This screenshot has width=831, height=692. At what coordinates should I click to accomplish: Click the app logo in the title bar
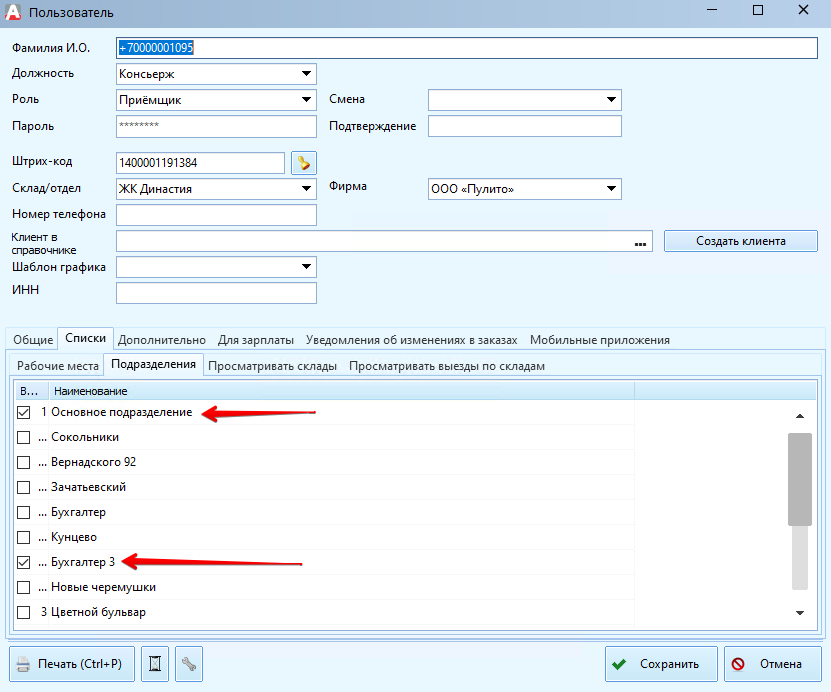[13, 13]
